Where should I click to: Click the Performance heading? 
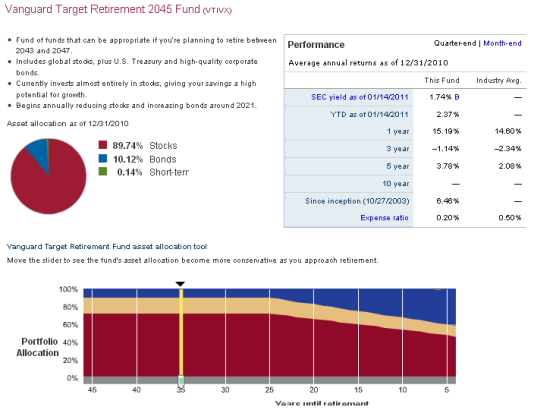coord(316,45)
